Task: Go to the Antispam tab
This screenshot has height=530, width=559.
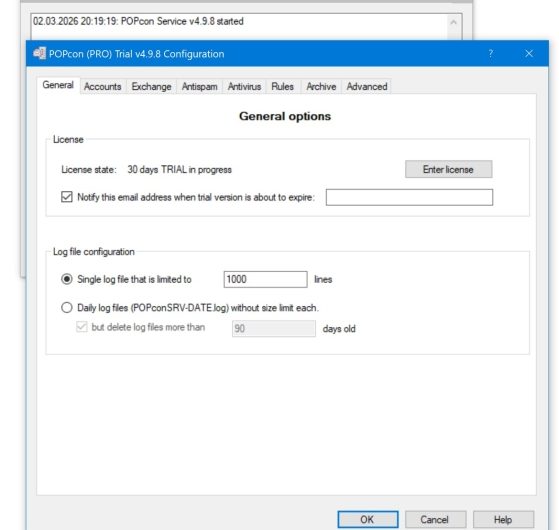Action: click(x=200, y=87)
